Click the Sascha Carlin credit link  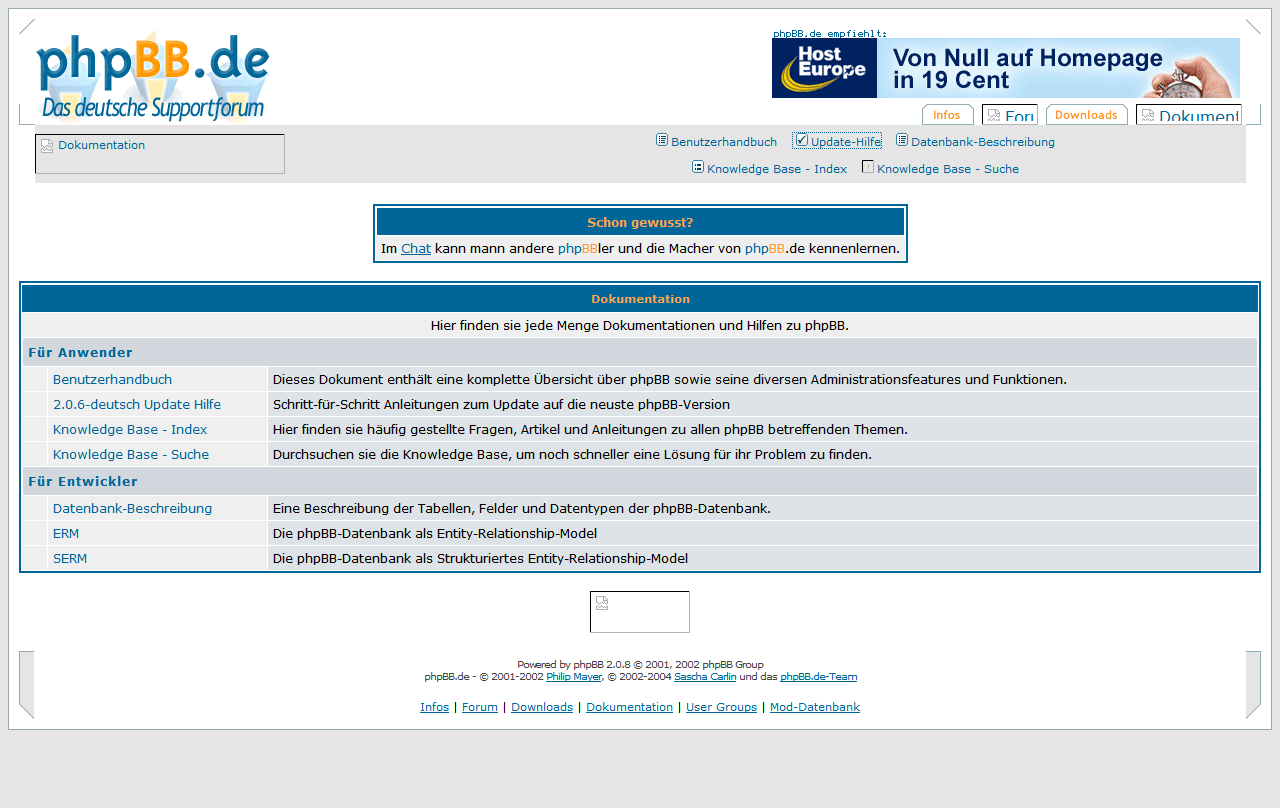pyautogui.click(x=705, y=677)
